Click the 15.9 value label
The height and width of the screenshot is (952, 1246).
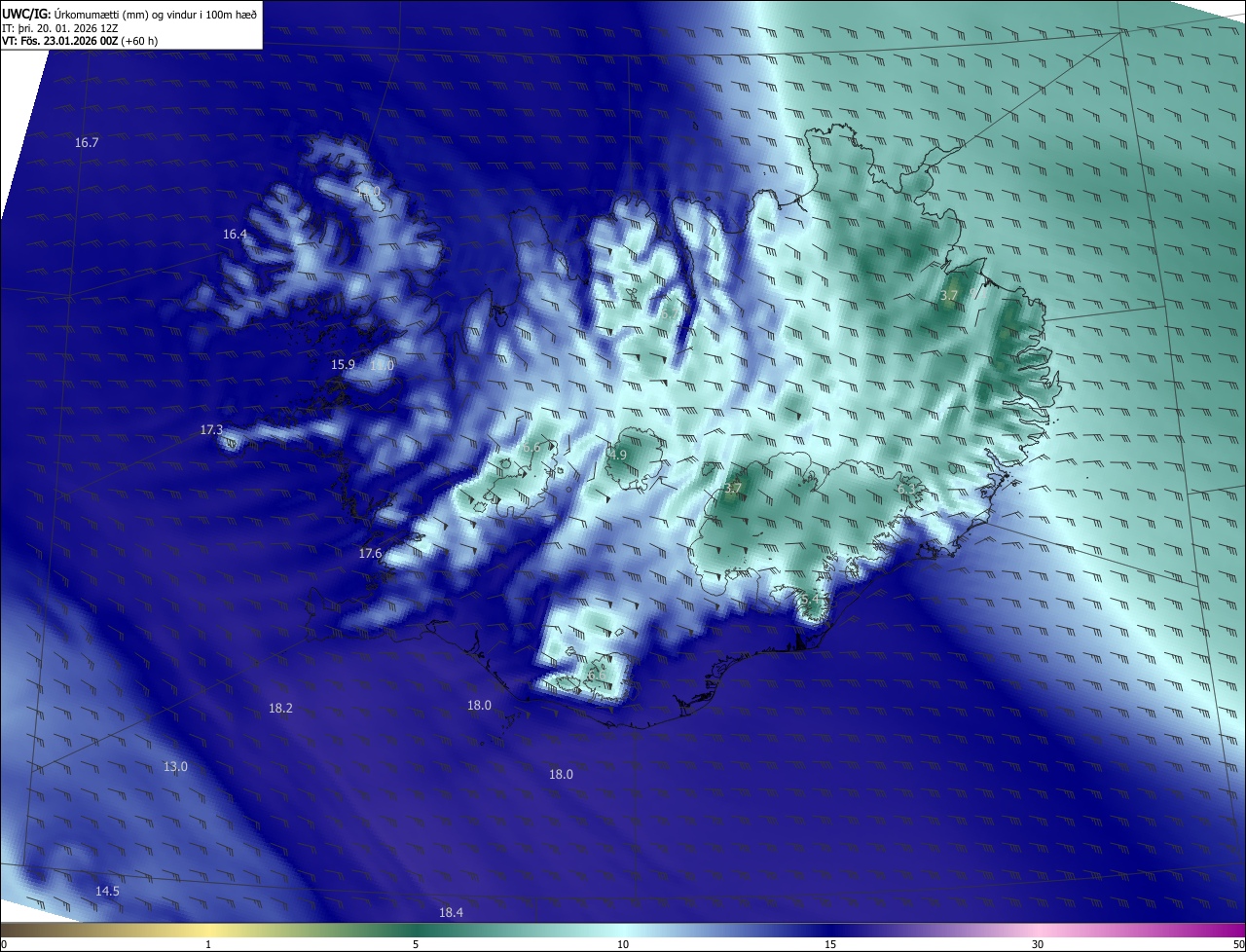343,364
